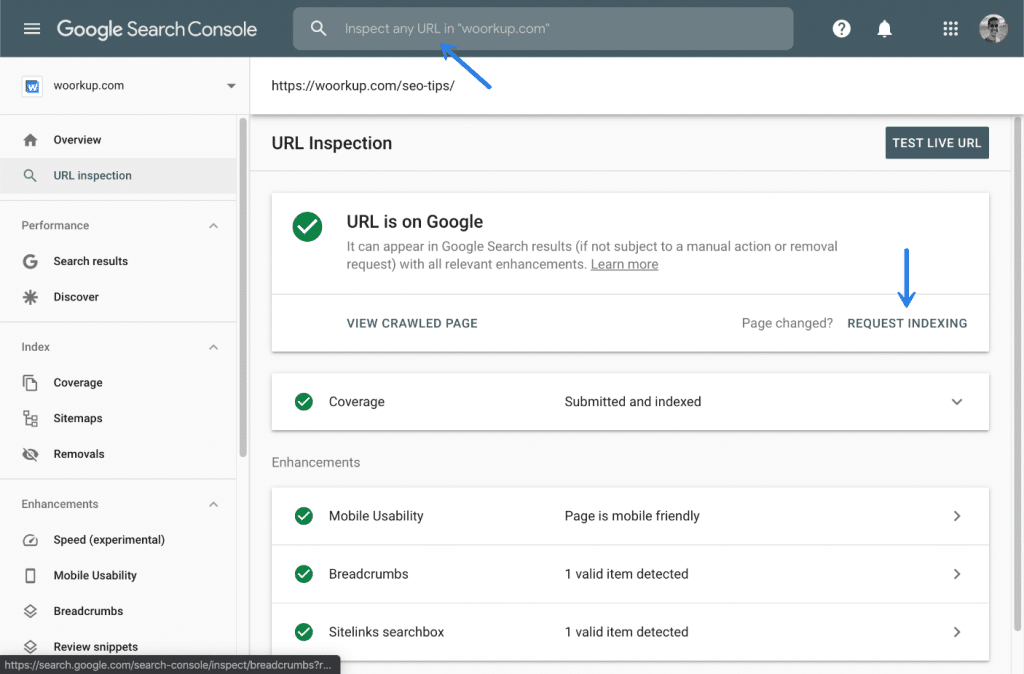Viewport: 1024px width, 674px height.
Task: Open the Help question mark icon
Action: click(x=841, y=29)
